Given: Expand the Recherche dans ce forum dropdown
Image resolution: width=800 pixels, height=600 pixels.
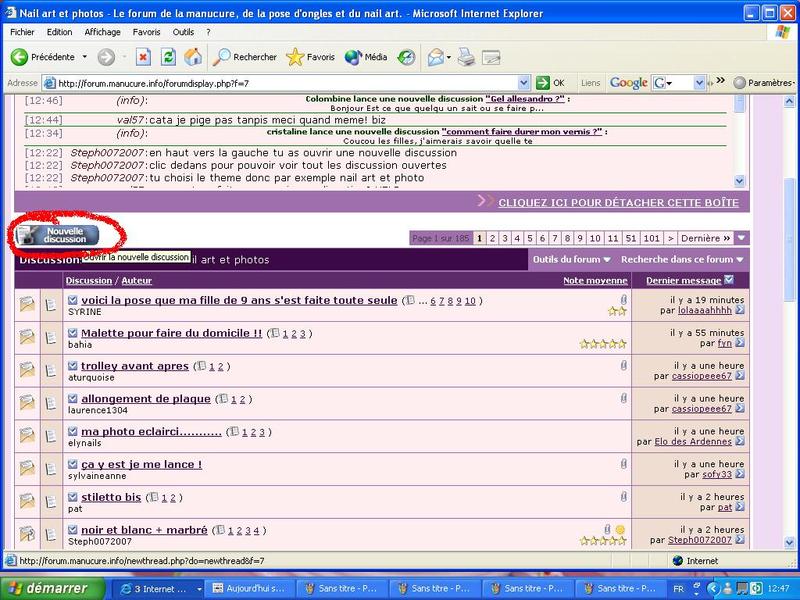Looking at the screenshot, I should pyautogui.click(x=684, y=260).
